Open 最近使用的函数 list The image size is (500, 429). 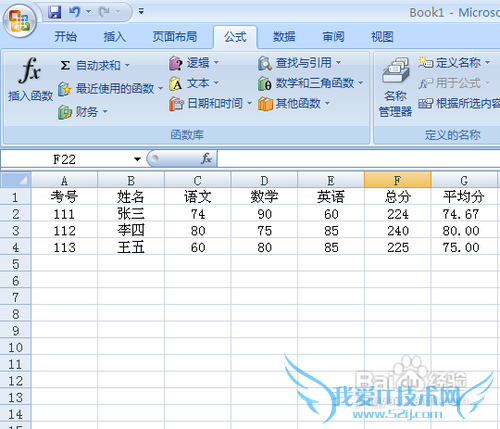coord(111,89)
